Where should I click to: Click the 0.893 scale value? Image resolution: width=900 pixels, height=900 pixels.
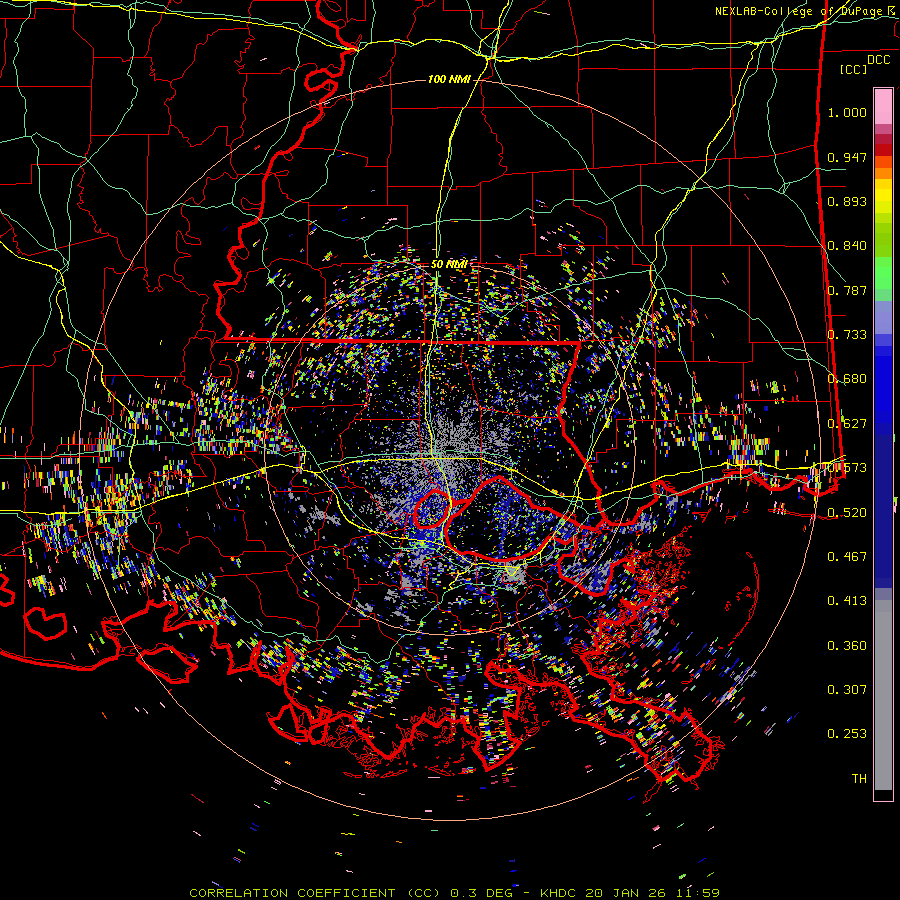pyautogui.click(x=847, y=201)
